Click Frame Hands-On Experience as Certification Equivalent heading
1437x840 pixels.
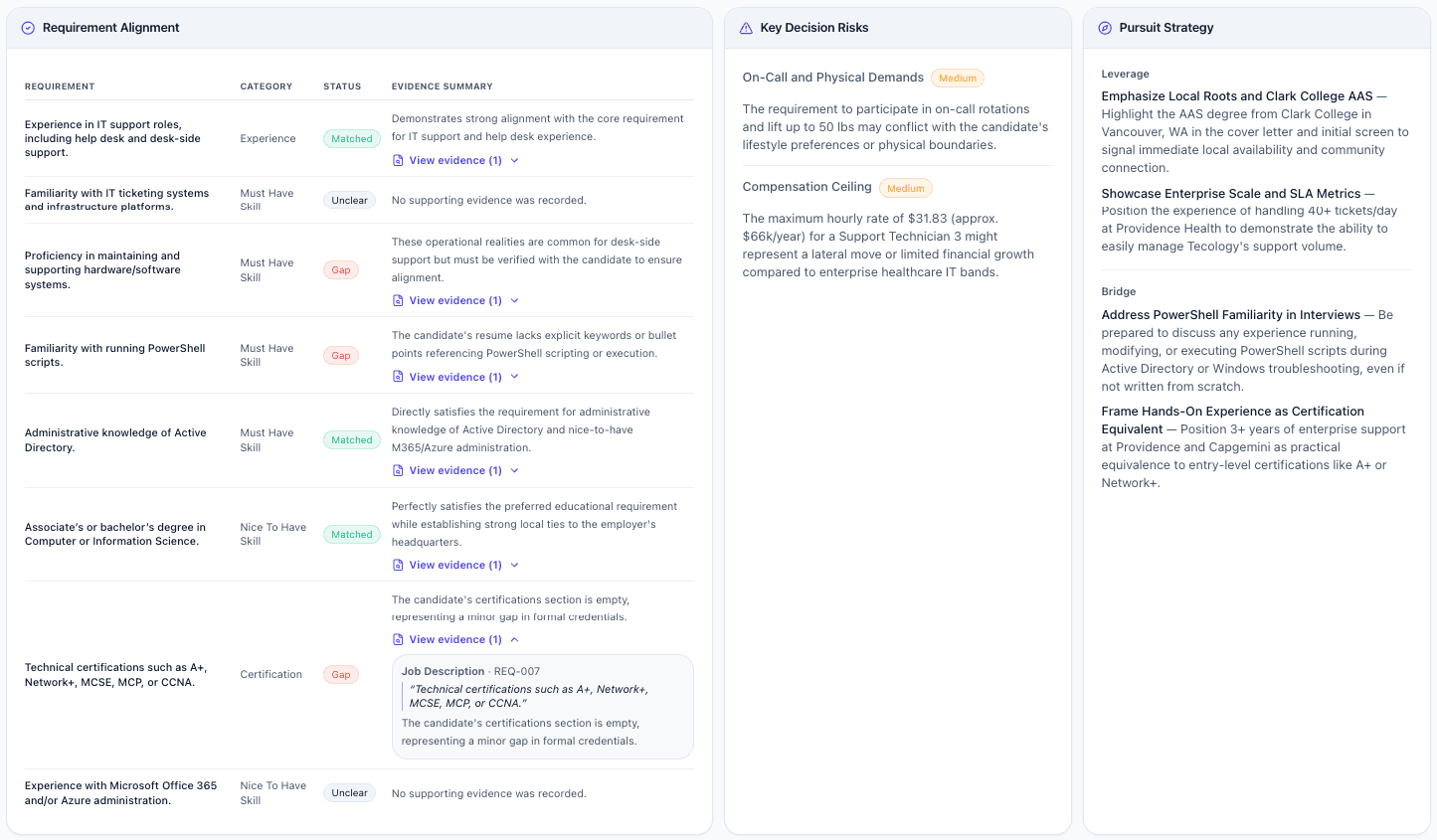pyautogui.click(x=1233, y=420)
